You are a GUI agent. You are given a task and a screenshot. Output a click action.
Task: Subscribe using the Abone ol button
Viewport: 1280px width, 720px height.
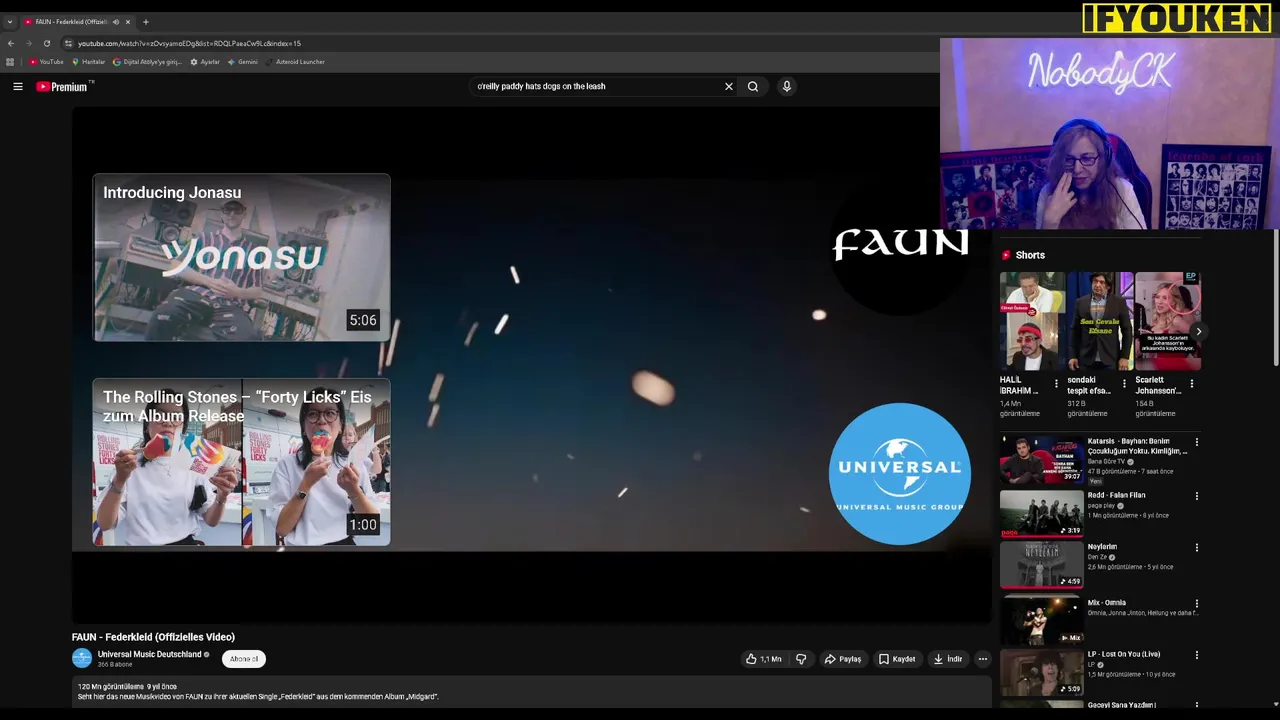(244, 659)
